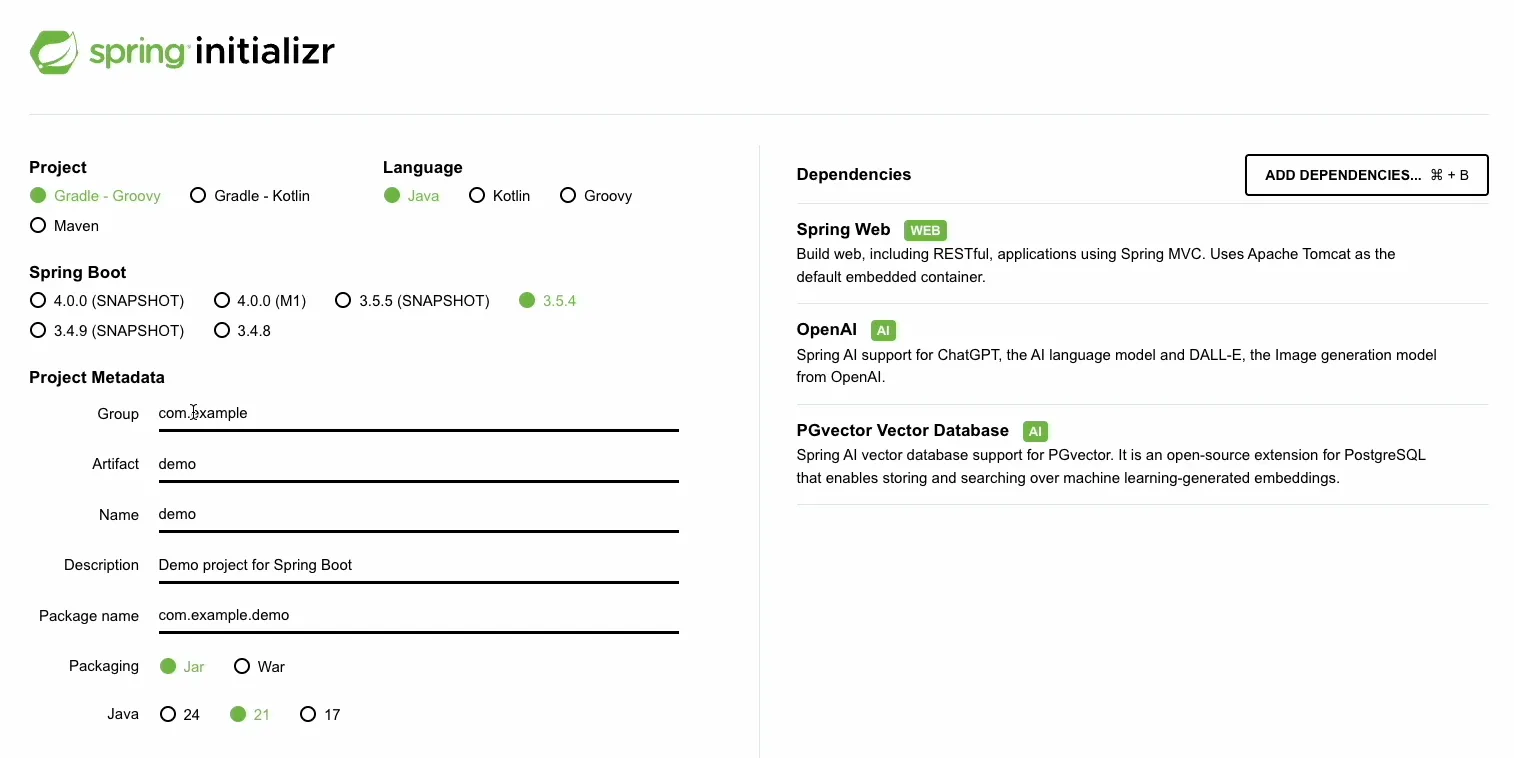Select Gradle - Kotlin project type
This screenshot has width=1514, height=758.
[198, 196]
